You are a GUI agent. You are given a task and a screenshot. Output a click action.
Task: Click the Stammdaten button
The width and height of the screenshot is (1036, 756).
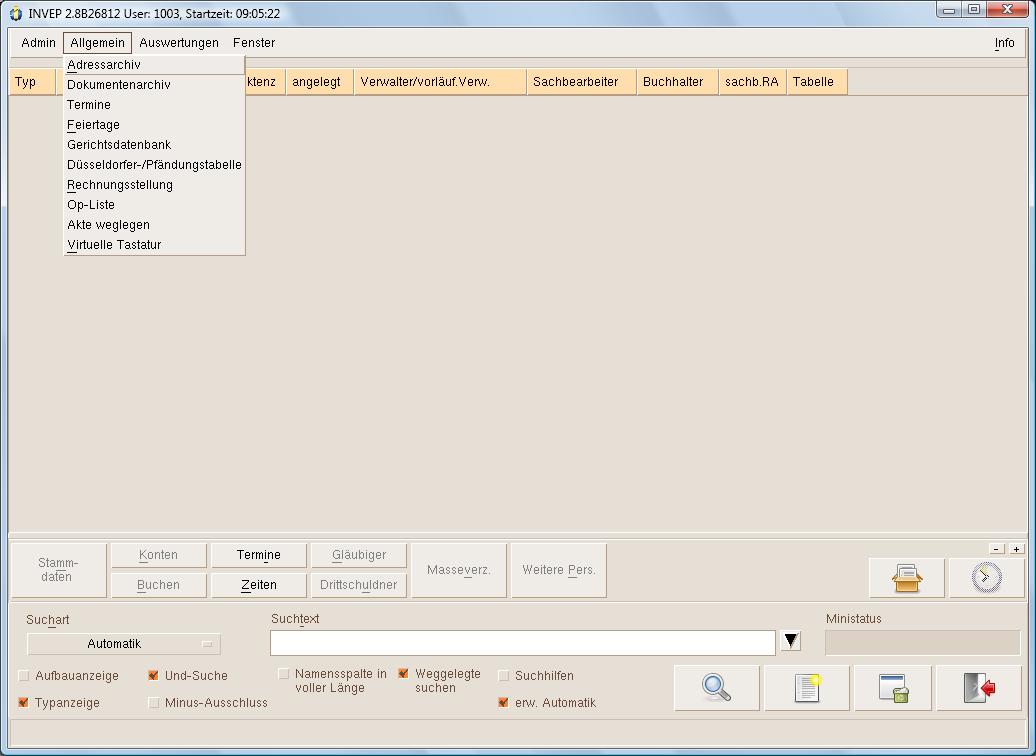pos(58,570)
